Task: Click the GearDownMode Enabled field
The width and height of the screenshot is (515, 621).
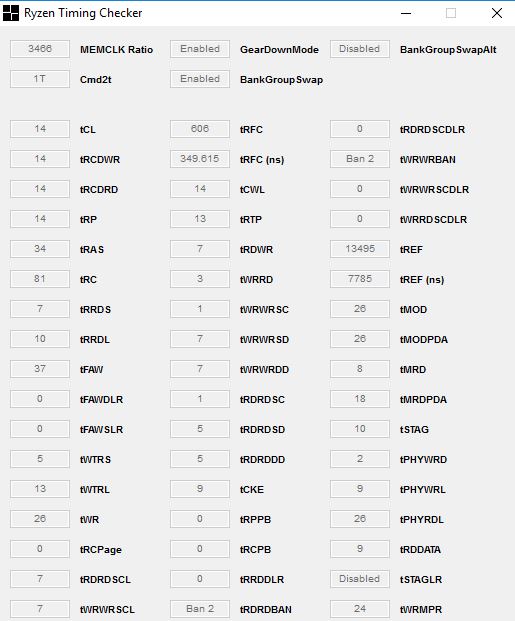Action: 200,49
